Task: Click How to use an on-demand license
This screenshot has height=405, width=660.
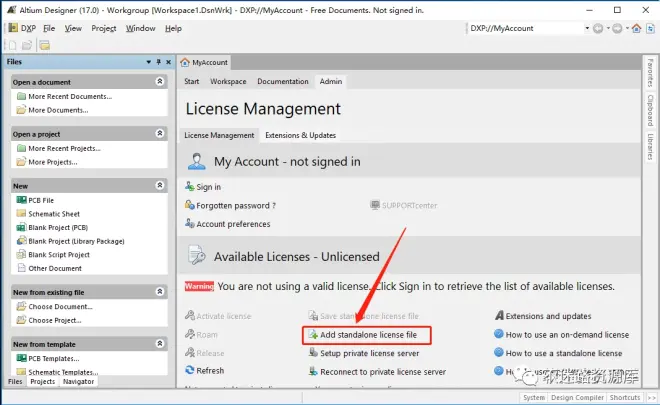Action: coord(567,335)
